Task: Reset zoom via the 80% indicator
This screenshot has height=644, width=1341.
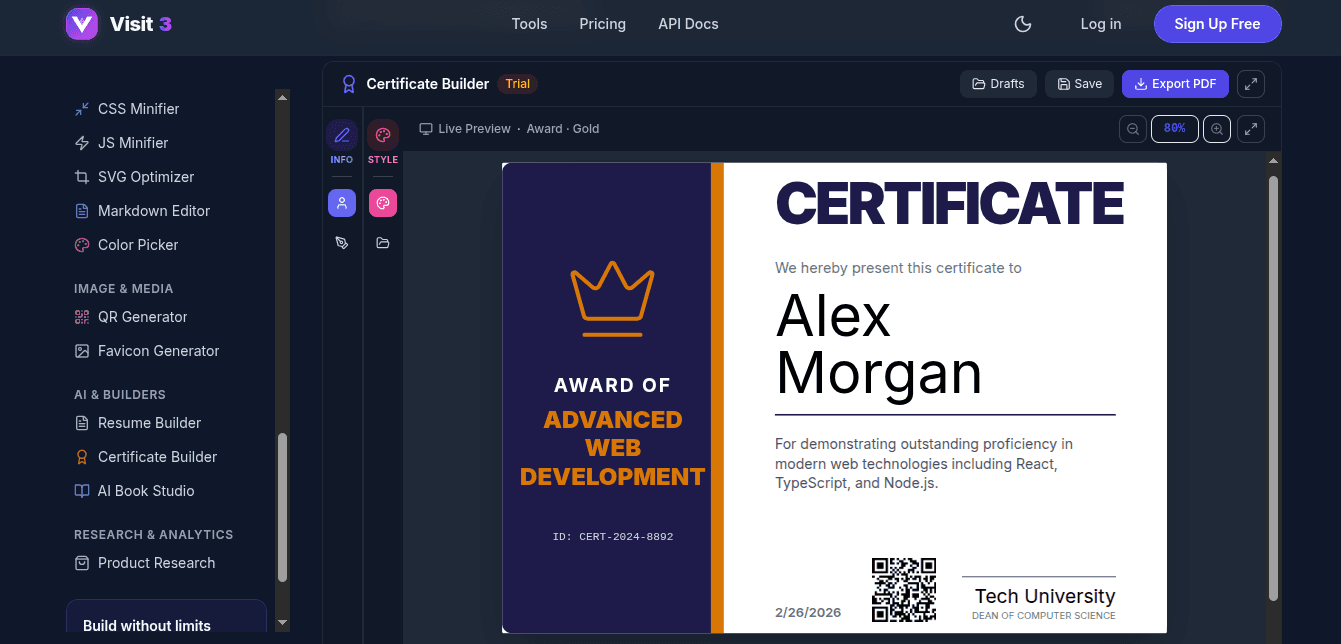Action: click(1175, 129)
